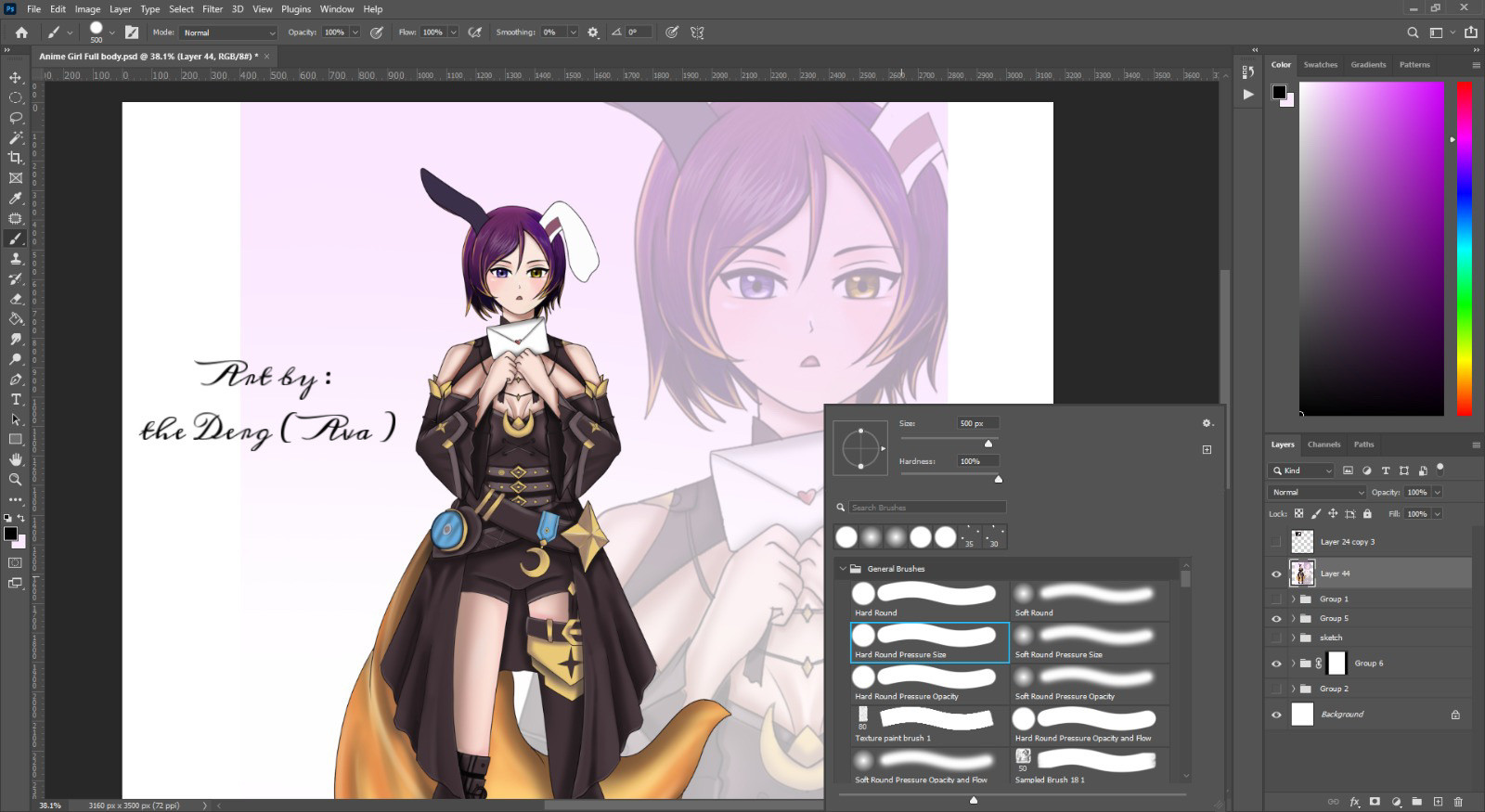
Task: Select the Horizontal Type tool
Action: (x=16, y=399)
